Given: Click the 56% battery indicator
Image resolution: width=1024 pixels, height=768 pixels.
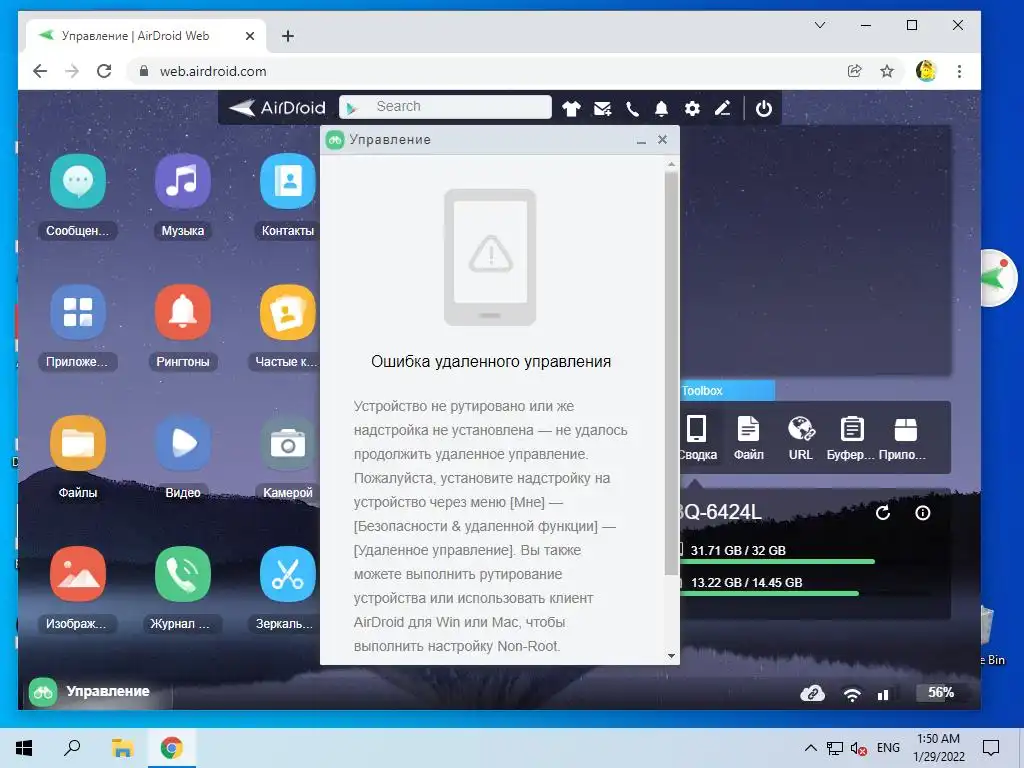Looking at the screenshot, I should point(940,693).
